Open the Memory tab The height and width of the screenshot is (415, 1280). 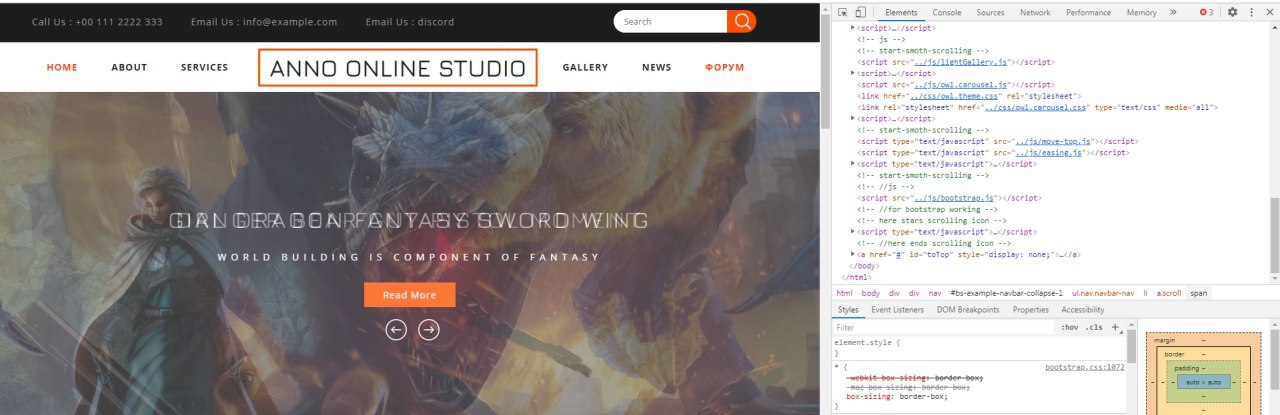click(1141, 12)
